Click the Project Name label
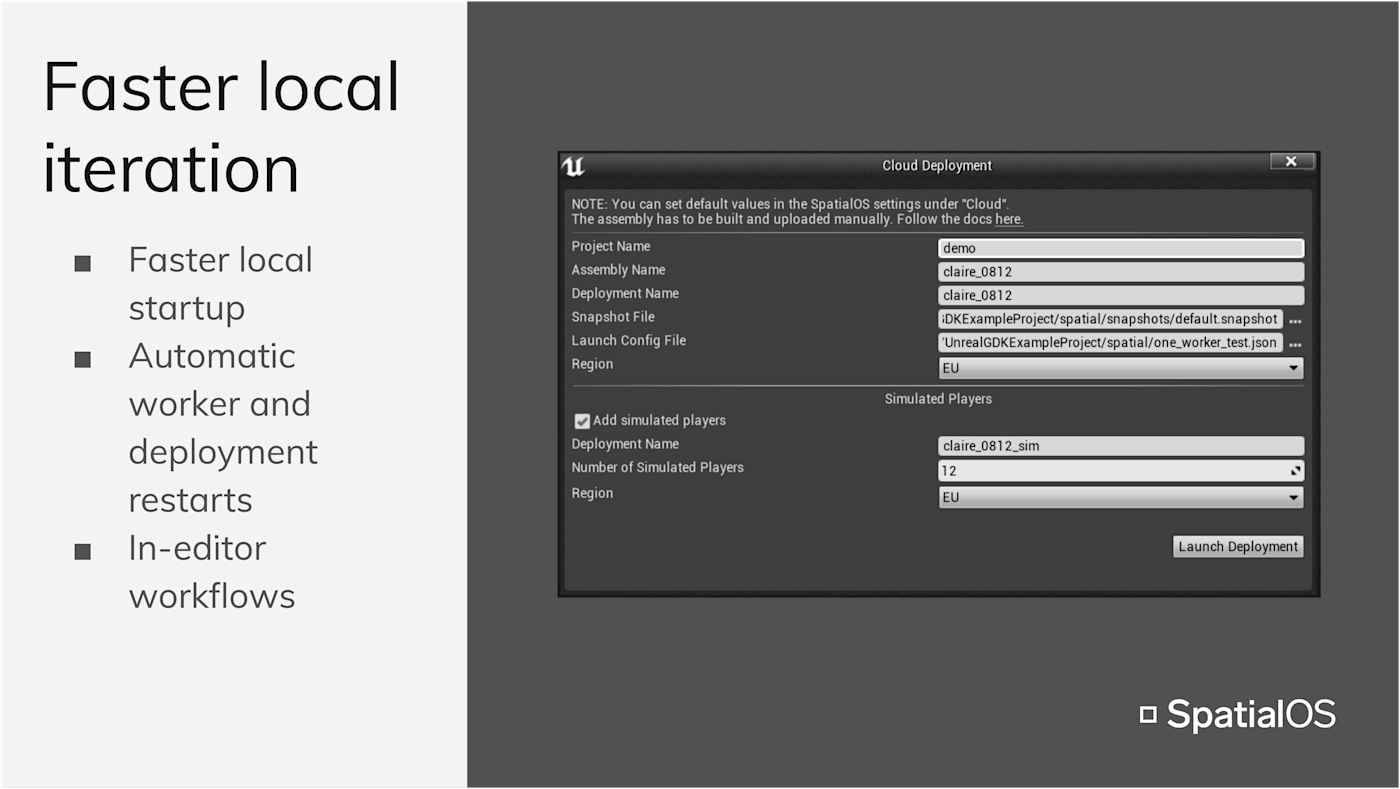Viewport: 1400px width, 789px height. (x=611, y=246)
